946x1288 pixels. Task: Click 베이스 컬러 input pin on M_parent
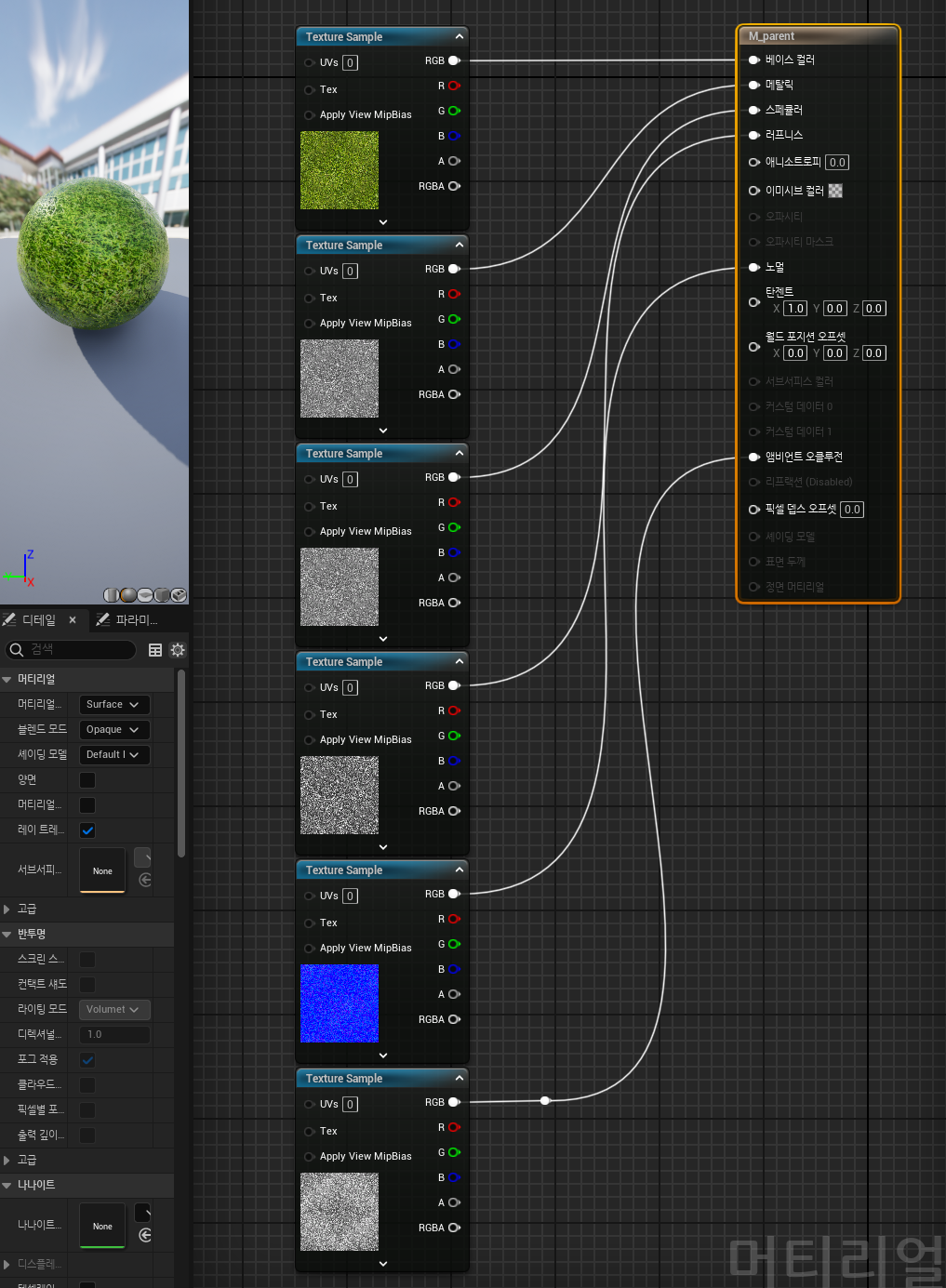click(x=754, y=60)
